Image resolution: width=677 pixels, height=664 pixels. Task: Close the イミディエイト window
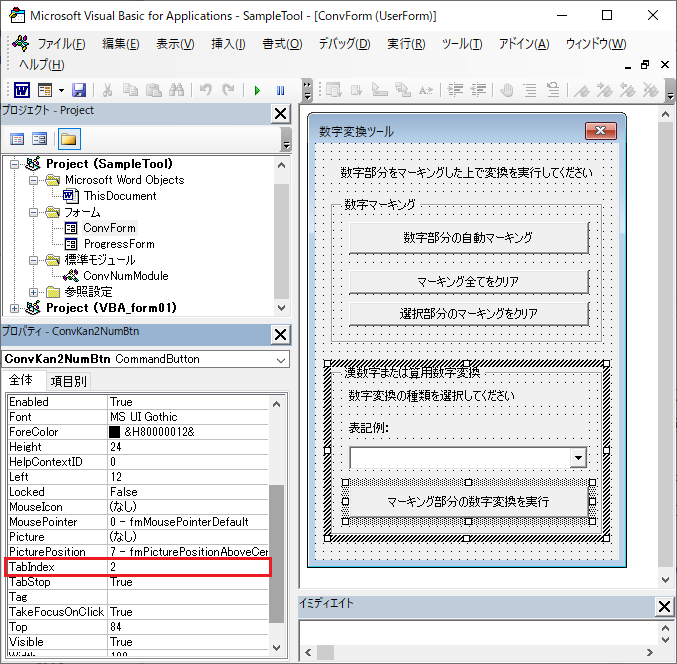(x=664, y=607)
